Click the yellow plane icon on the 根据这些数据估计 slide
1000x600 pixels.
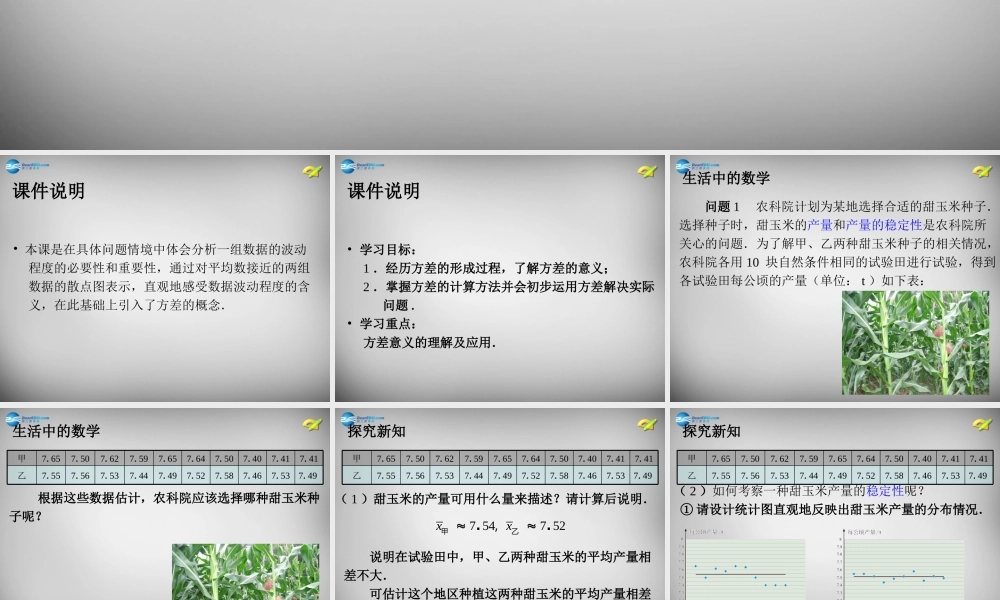pos(312,424)
